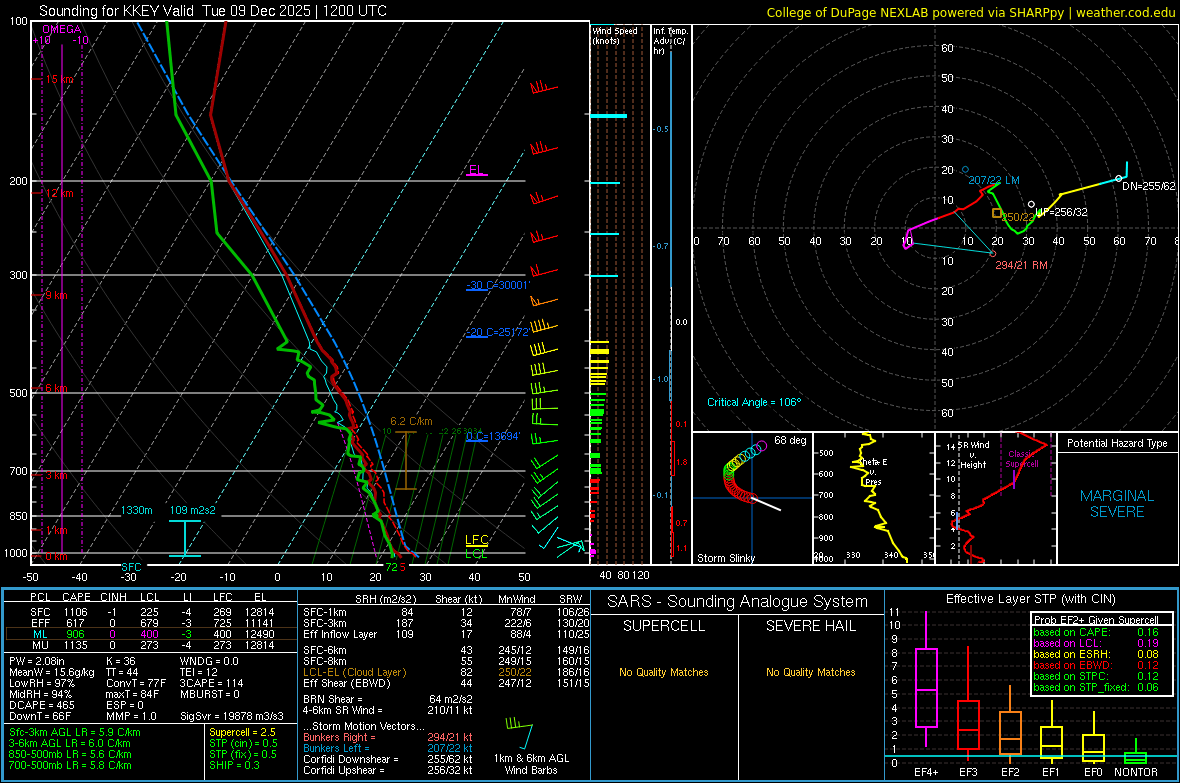Click the 'Inf. Temp. Adv.' panel header
This screenshot has height=783, width=1180.
pyautogui.click(x=670, y=41)
